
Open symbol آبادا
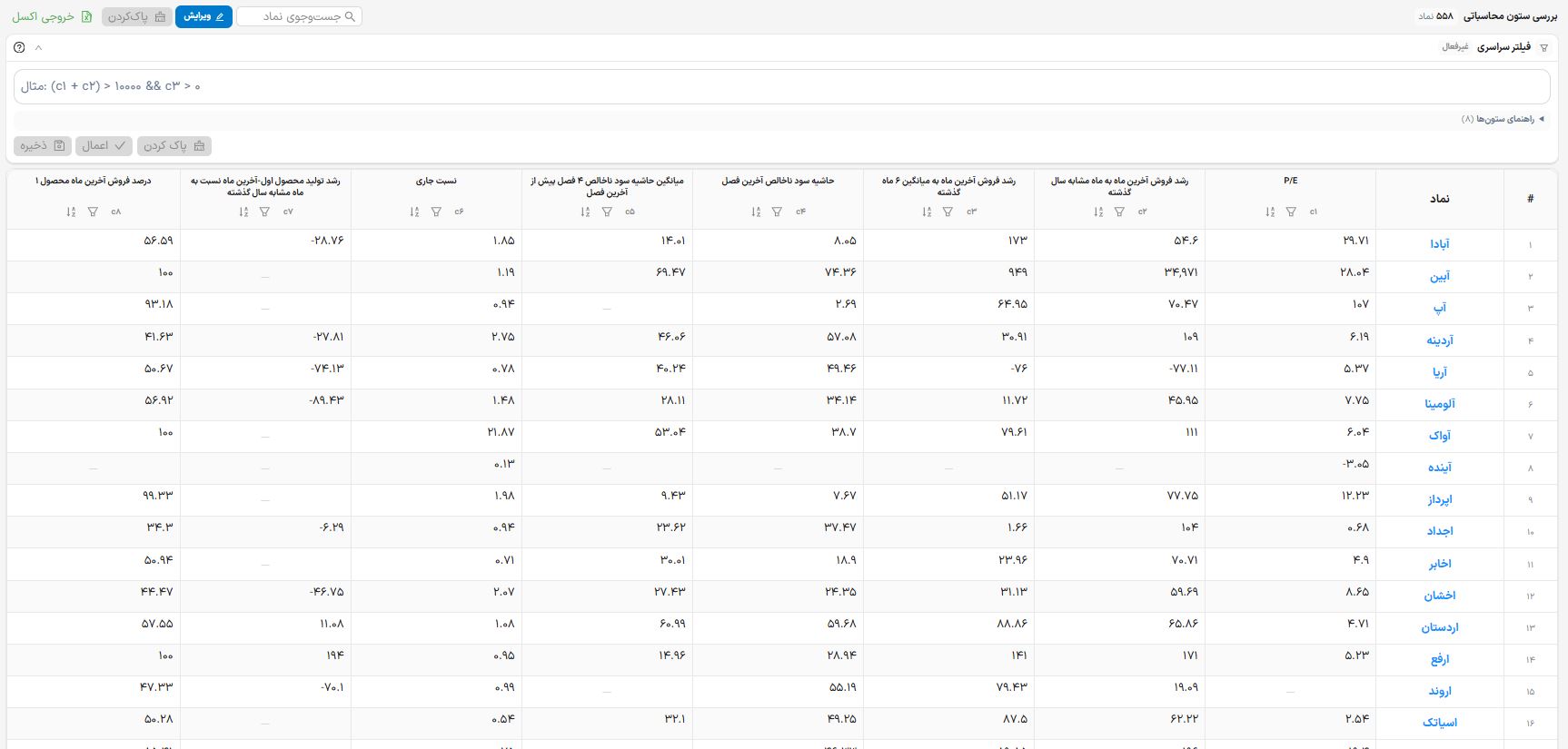click(1440, 244)
